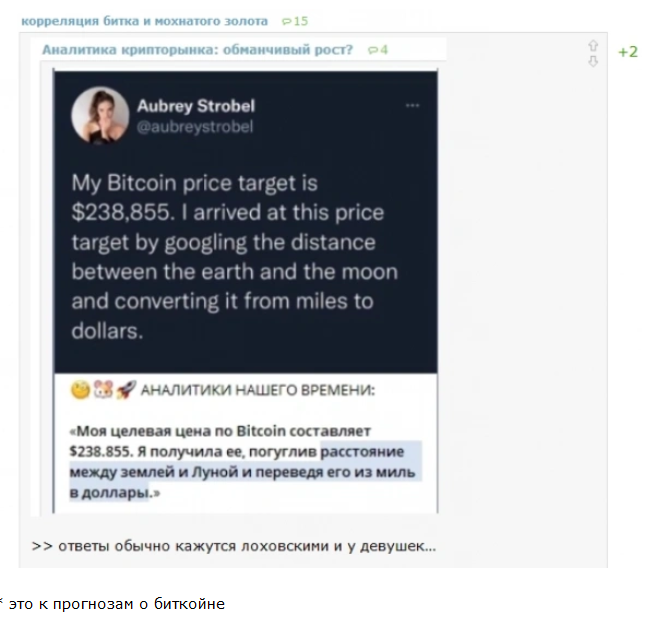Screen dimensions: 649x623
Task: Click the hamster emoji in the caption
Action: coord(103,390)
